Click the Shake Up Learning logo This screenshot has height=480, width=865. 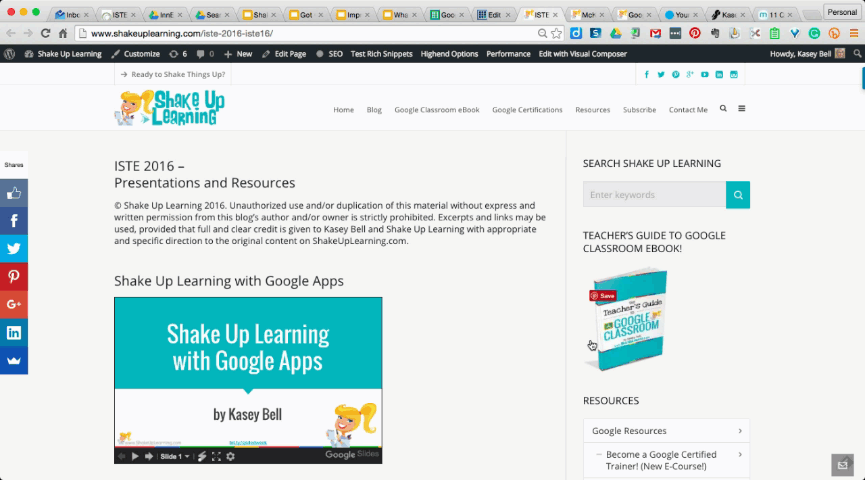(x=169, y=108)
